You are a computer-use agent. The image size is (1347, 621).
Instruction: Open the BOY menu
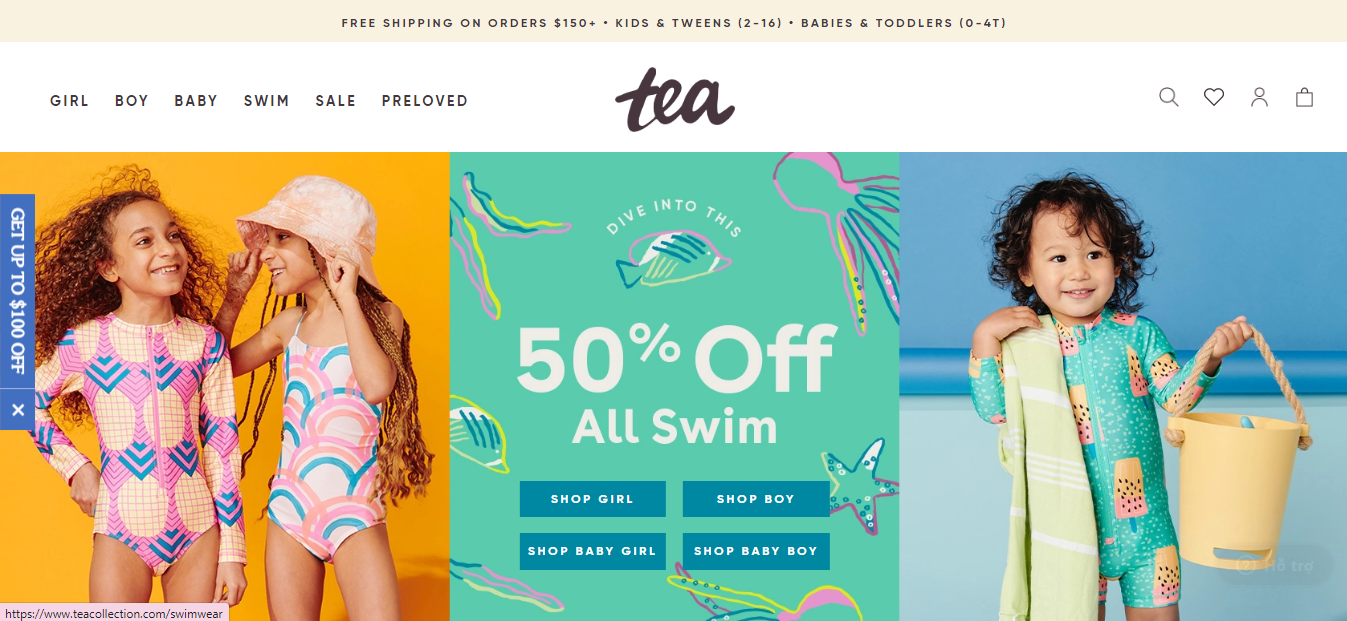point(132,101)
